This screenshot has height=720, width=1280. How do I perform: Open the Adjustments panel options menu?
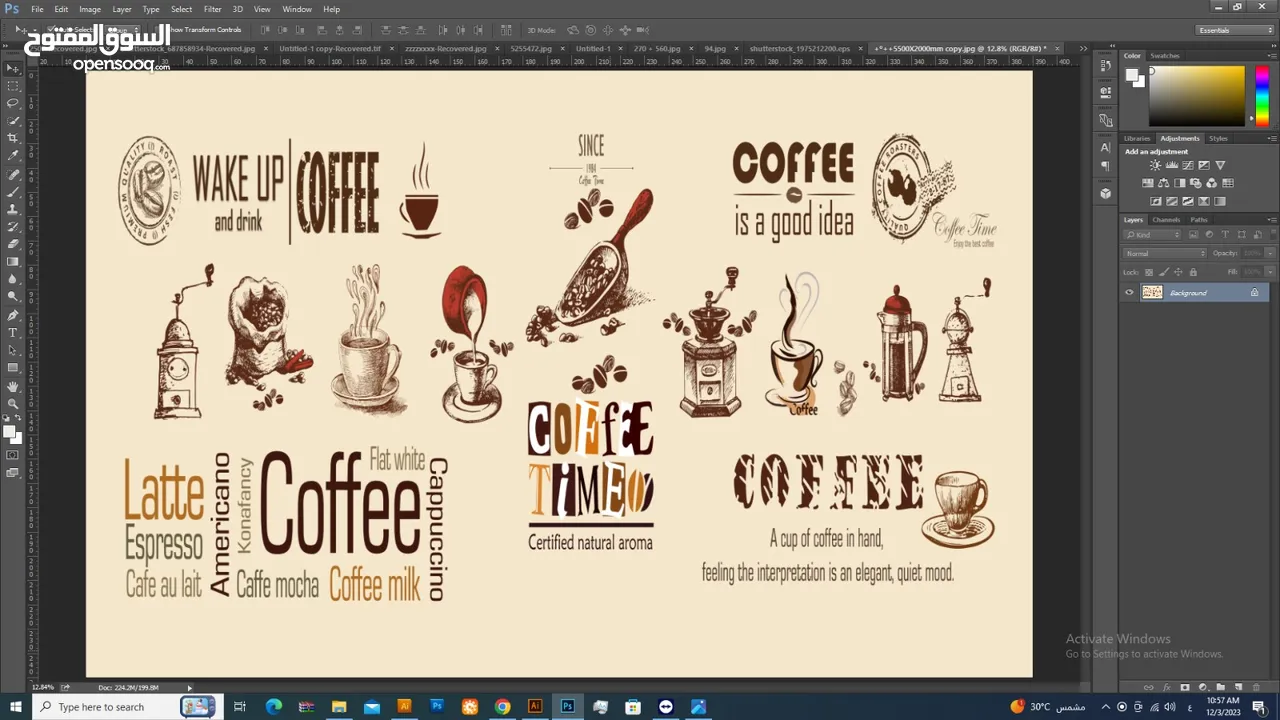click(1271, 138)
